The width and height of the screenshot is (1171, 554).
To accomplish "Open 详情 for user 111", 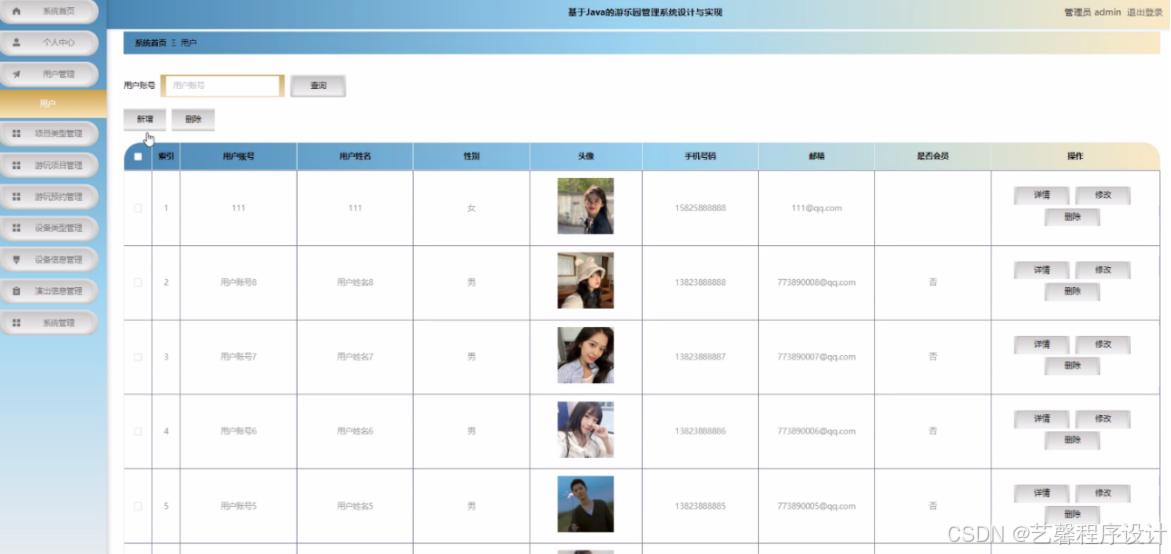I will coord(1042,196).
